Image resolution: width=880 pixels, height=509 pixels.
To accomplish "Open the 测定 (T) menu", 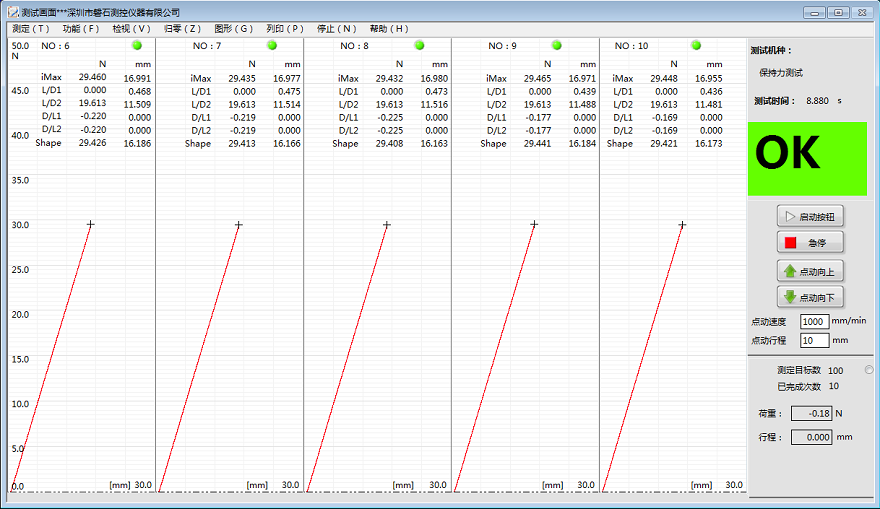I will coord(30,29).
